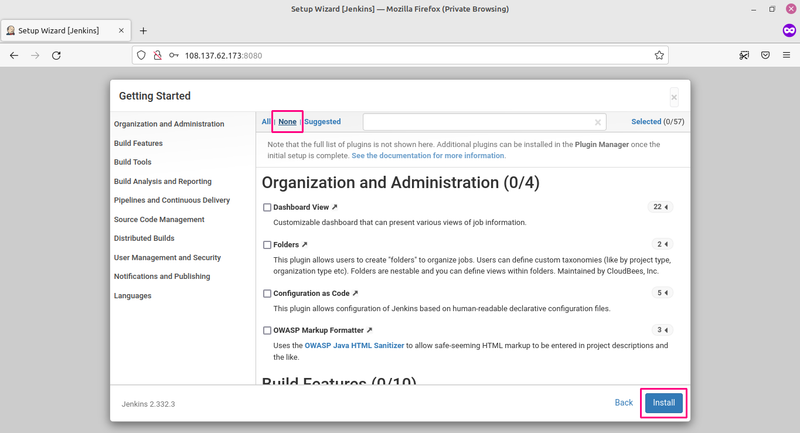Select Suggested plugins filter
The image size is (800, 433).
coord(322,121)
